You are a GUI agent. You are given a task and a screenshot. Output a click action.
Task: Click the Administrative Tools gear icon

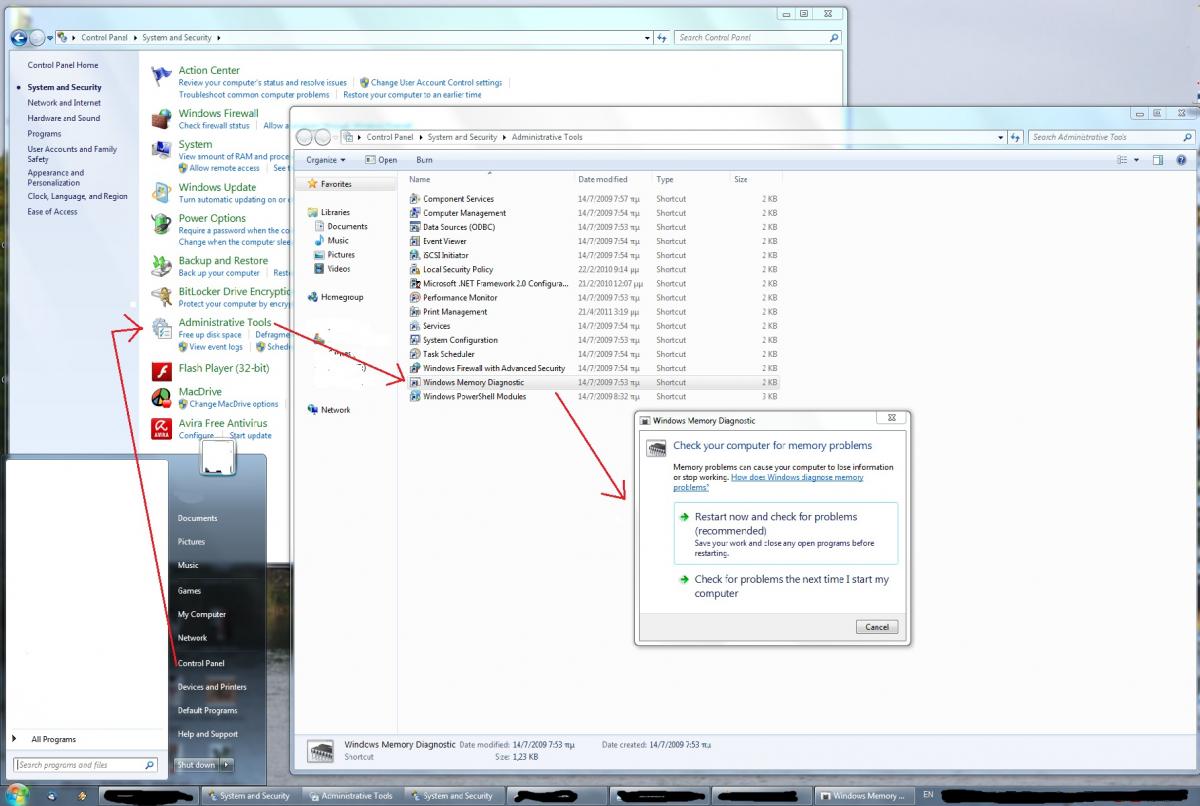coord(161,328)
